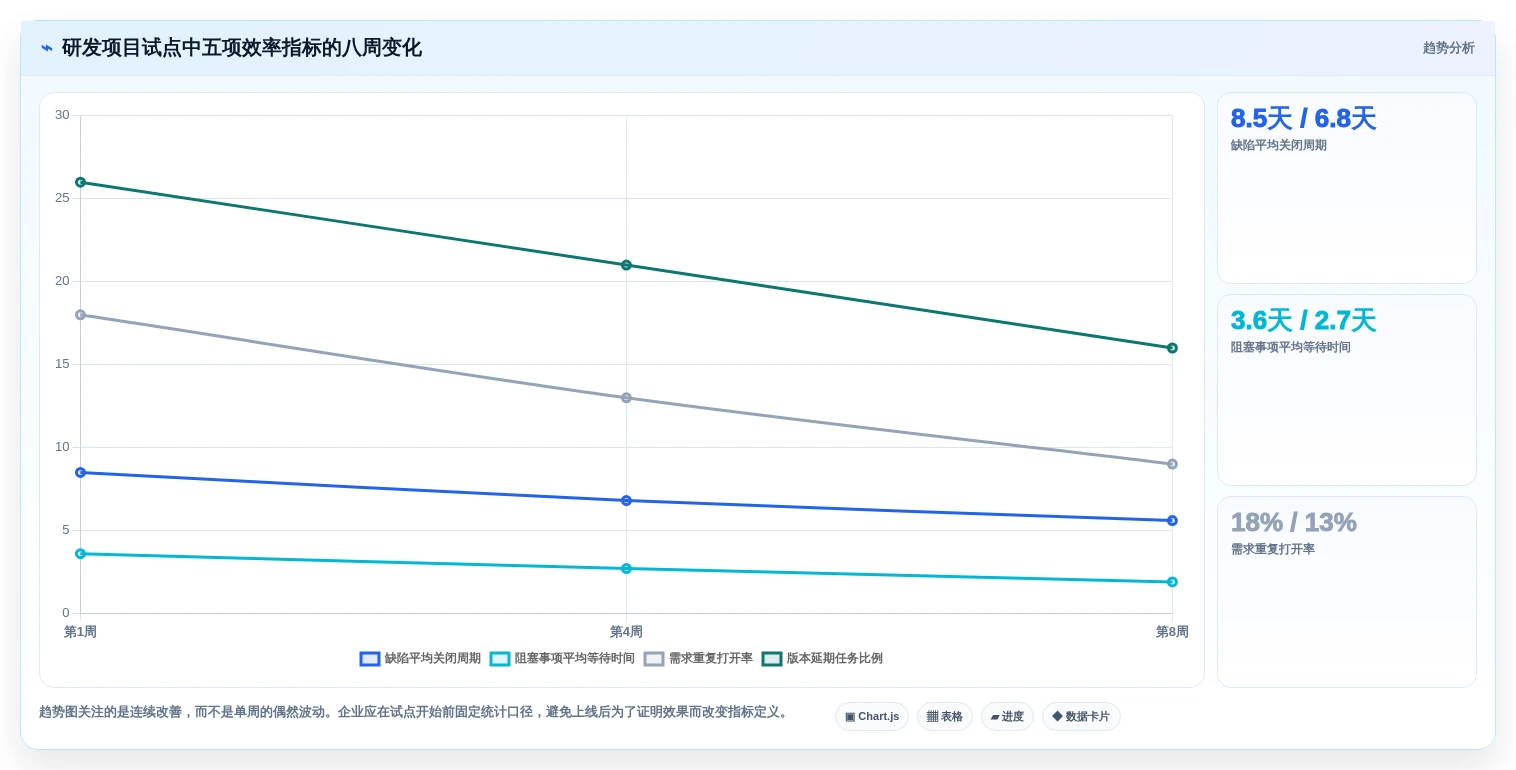Click the 缺陷平均关闭周期 card caption

(1278, 145)
